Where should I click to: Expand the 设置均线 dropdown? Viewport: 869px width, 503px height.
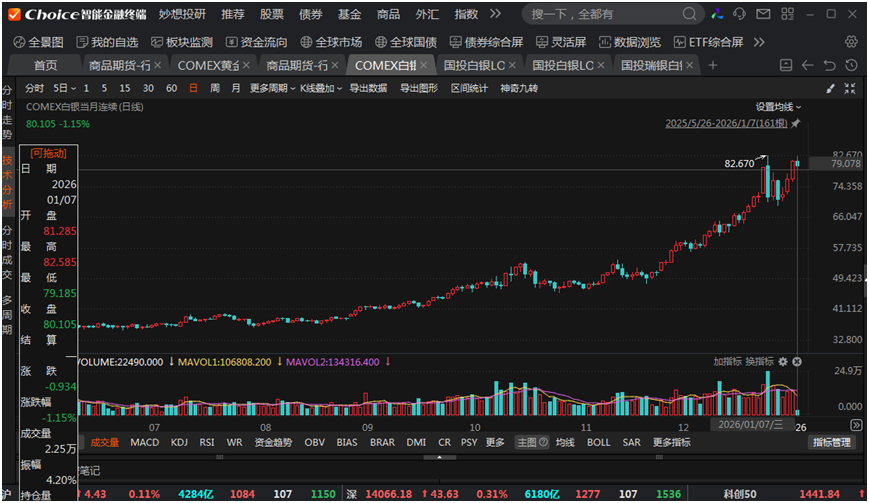(778, 107)
